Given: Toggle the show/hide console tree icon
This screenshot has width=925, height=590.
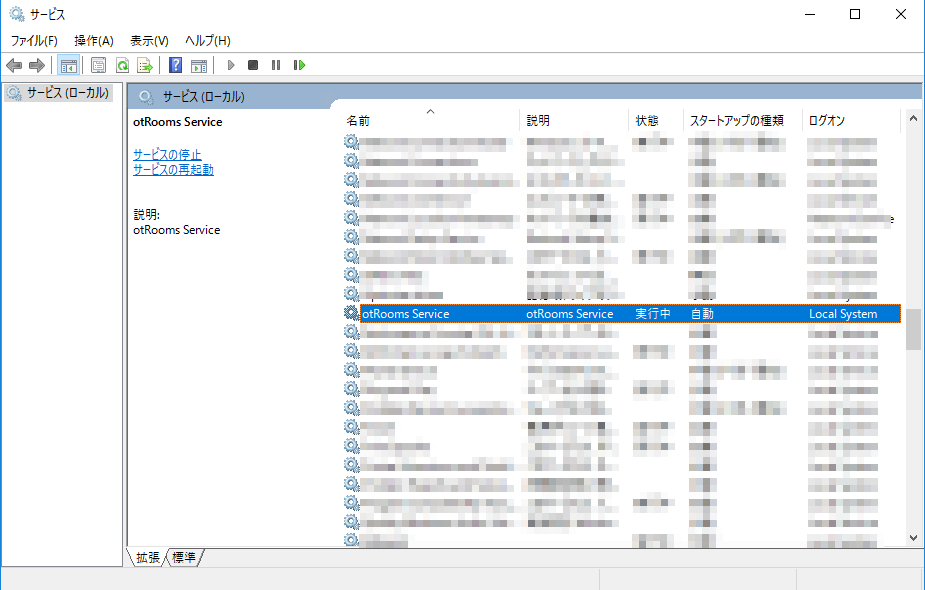Looking at the screenshot, I should [68, 65].
